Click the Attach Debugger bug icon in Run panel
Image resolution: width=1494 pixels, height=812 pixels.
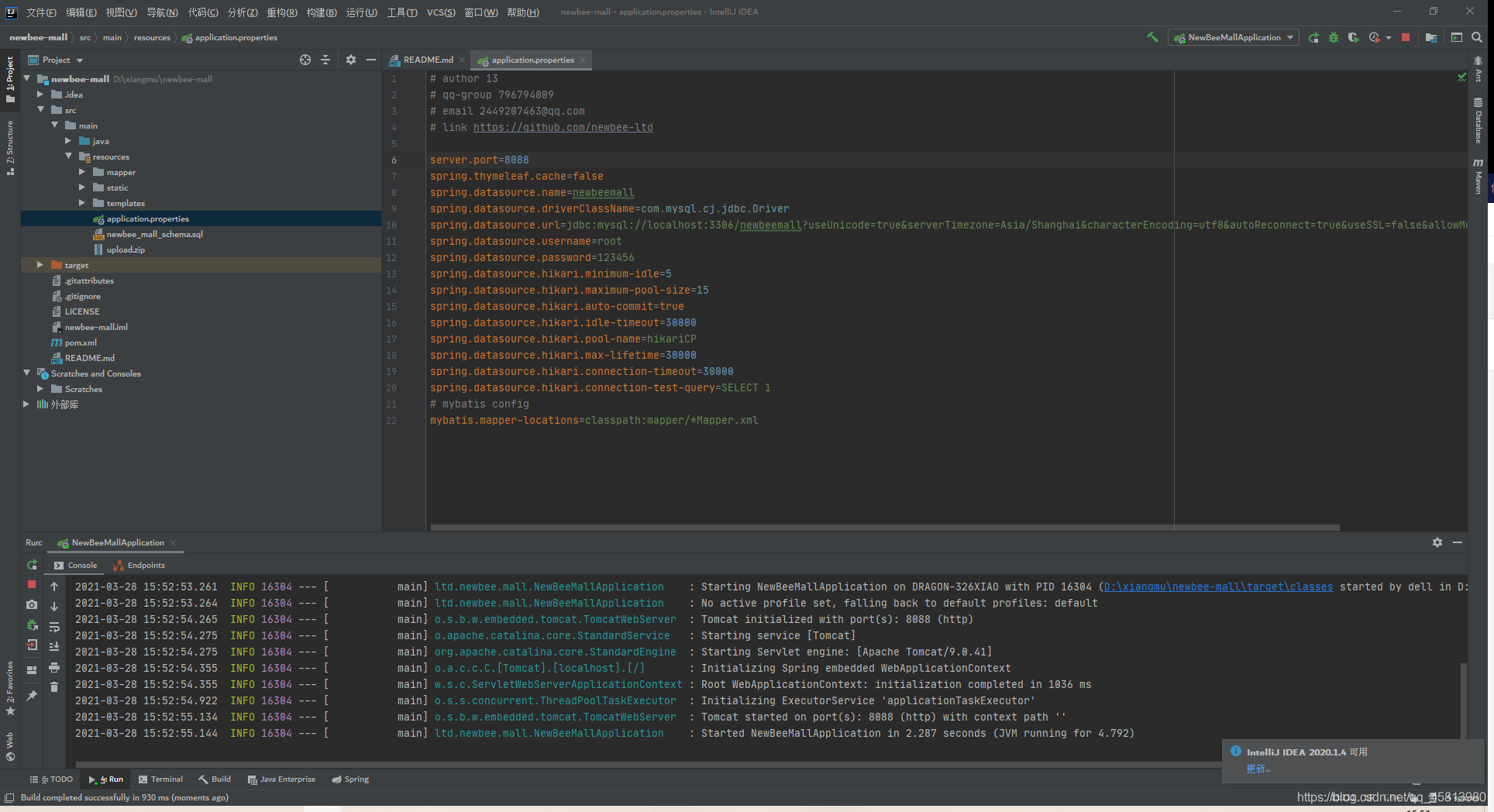pyautogui.click(x=32, y=624)
